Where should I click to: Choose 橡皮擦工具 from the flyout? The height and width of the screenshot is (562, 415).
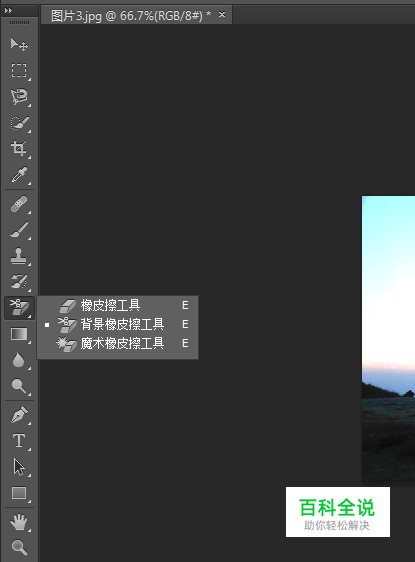pos(118,305)
